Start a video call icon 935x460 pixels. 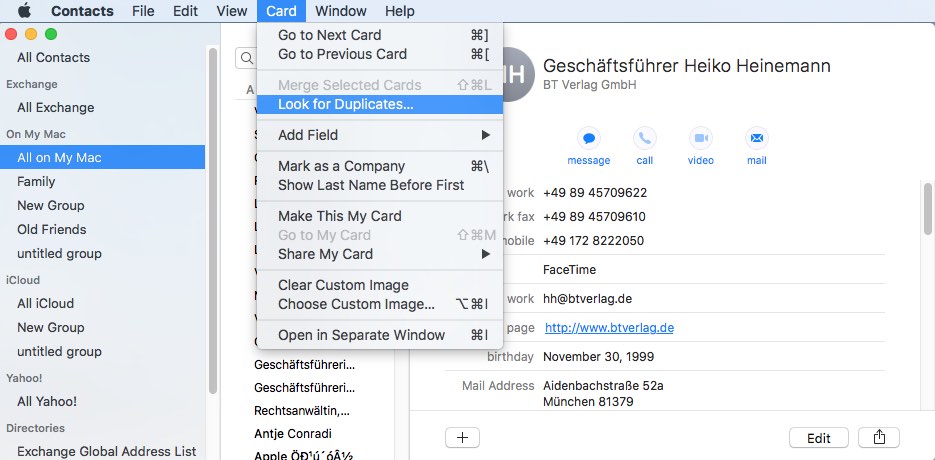(701, 138)
